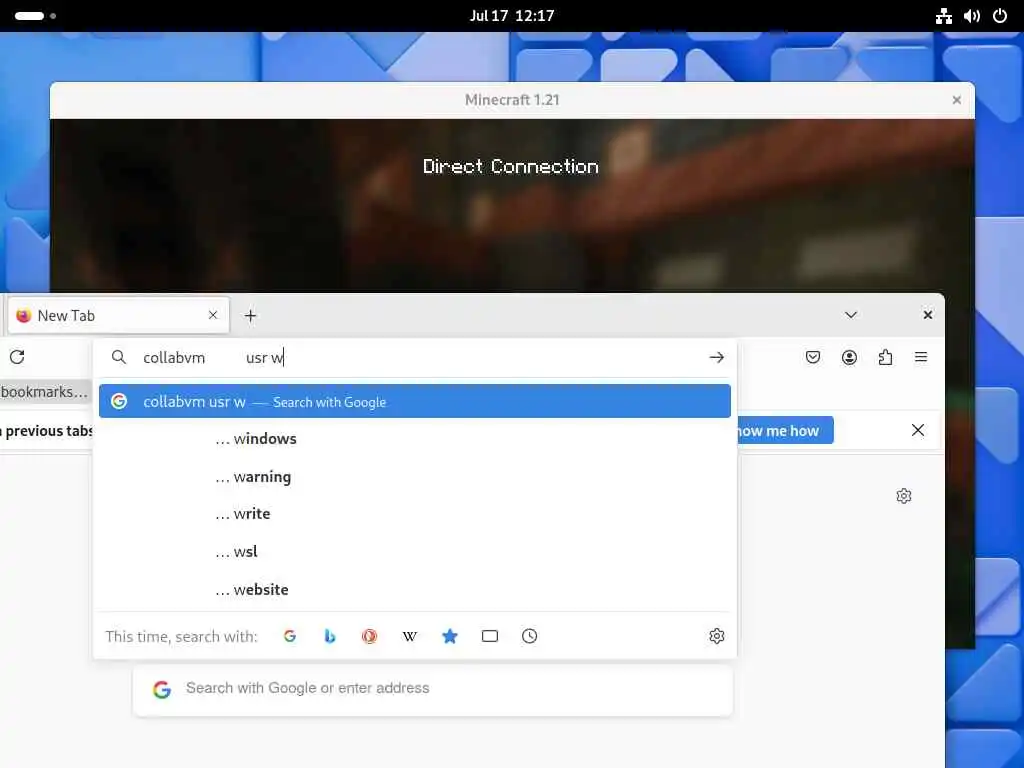Open New Tab personalize gear icon
Screen dimensions: 1024x768
click(903, 496)
